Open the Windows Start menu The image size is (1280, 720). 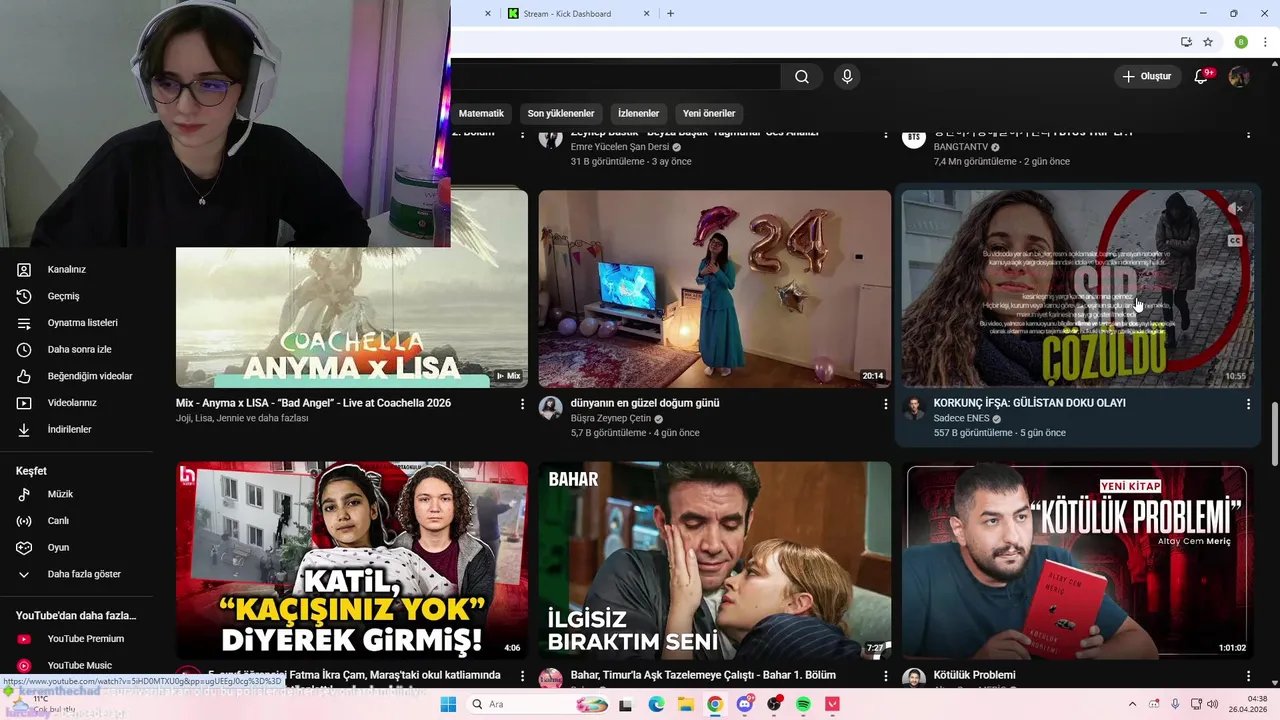[448, 704]
